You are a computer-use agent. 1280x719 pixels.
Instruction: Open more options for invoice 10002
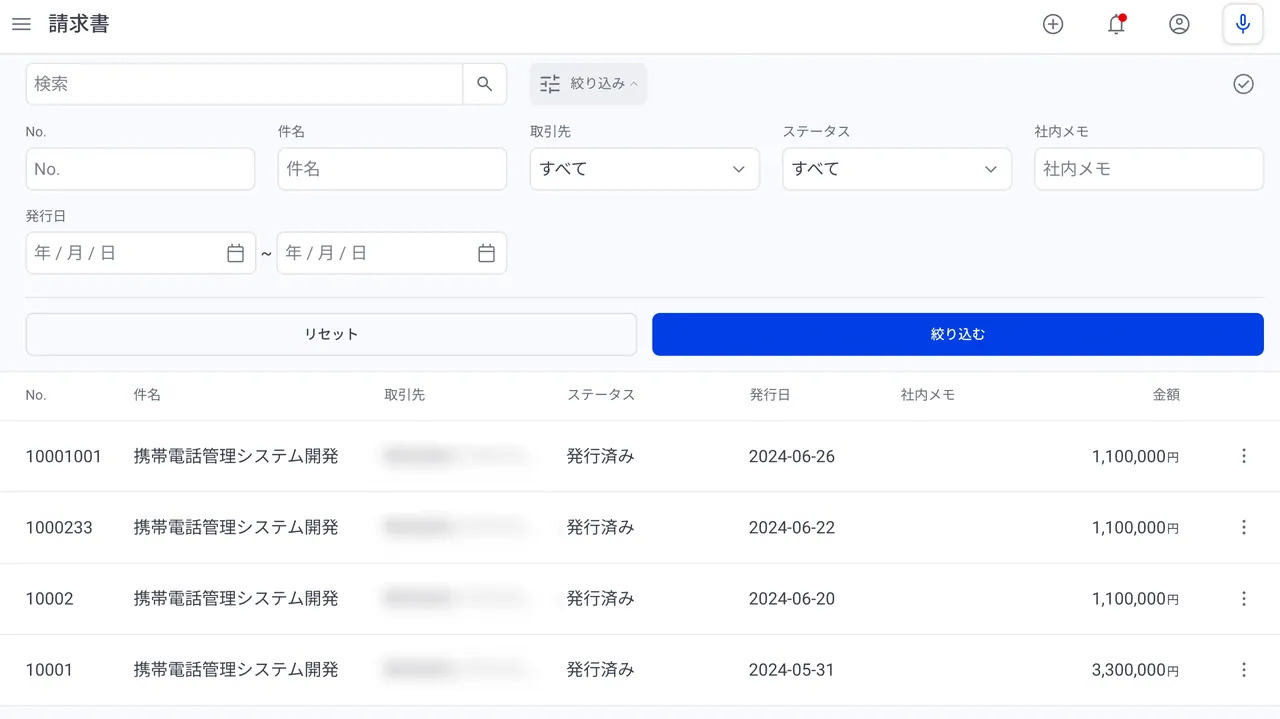click(1244, 598)
